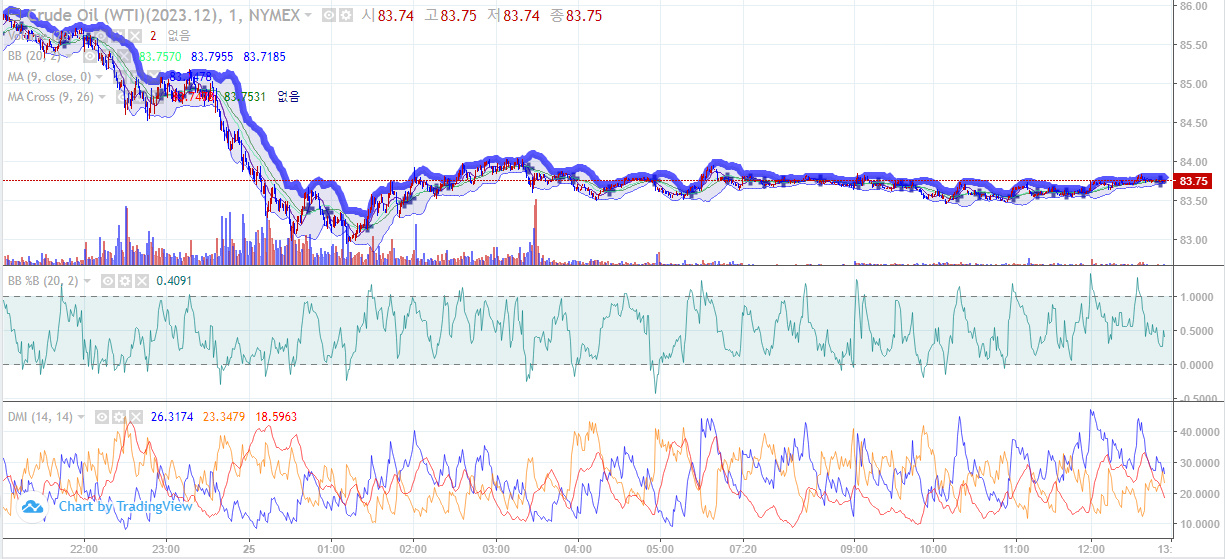Expand the MA (9, close, 0) dropdown arrow
Image resolution: width=1225 pixels, height=559 pixels.
coord(100,77)
